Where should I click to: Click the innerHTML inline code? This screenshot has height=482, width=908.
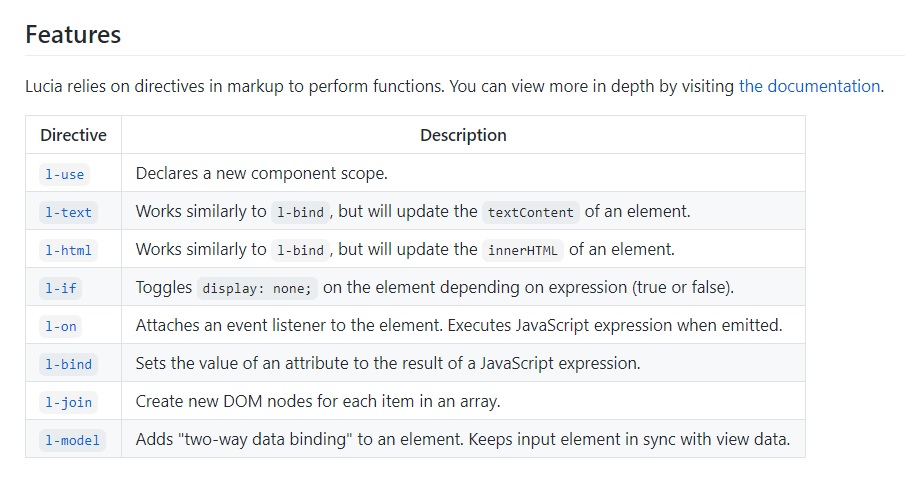point(522,250)
